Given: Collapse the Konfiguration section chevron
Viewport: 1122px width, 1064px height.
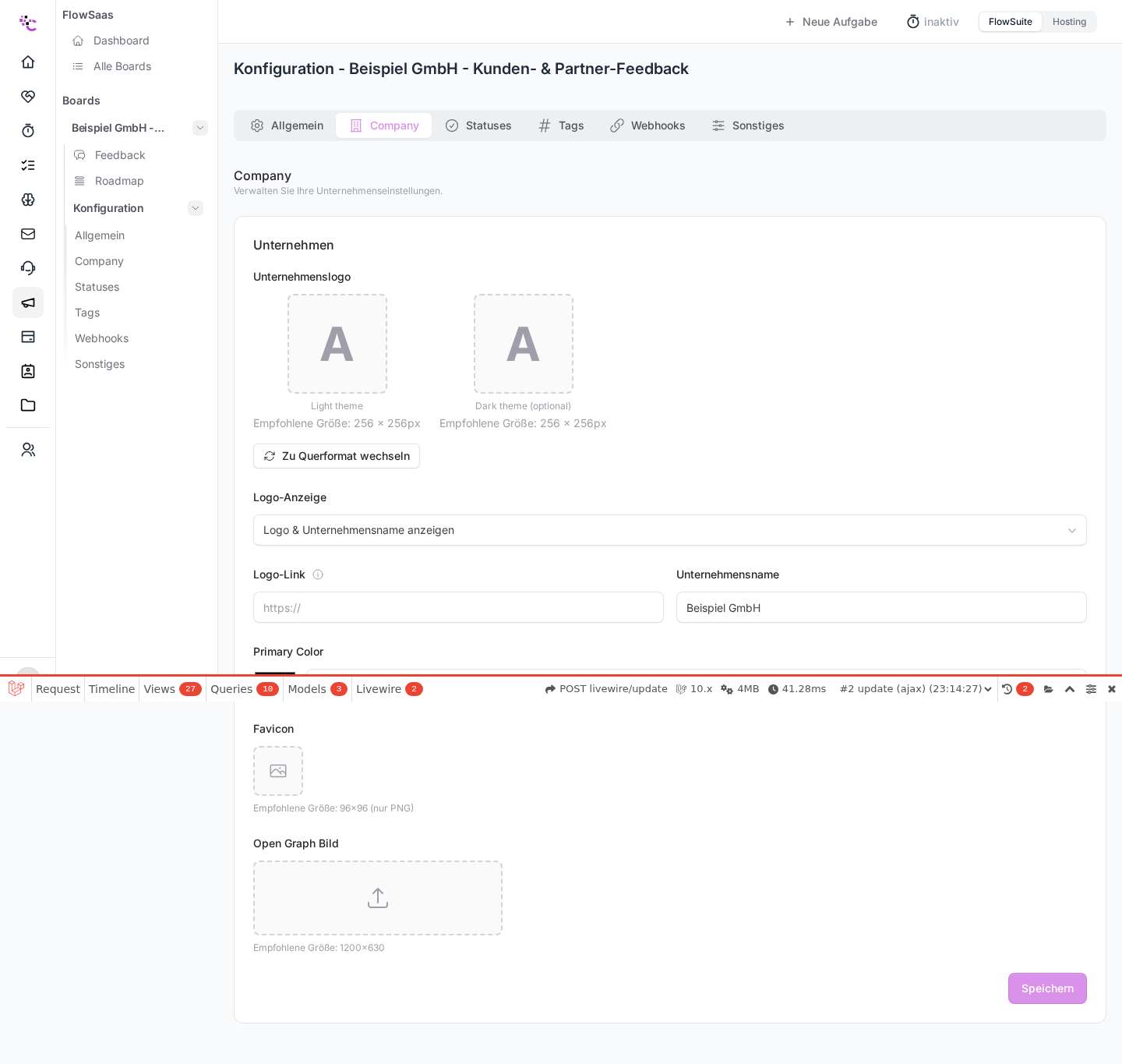Looking at the screenshot, I should (196, 208).
